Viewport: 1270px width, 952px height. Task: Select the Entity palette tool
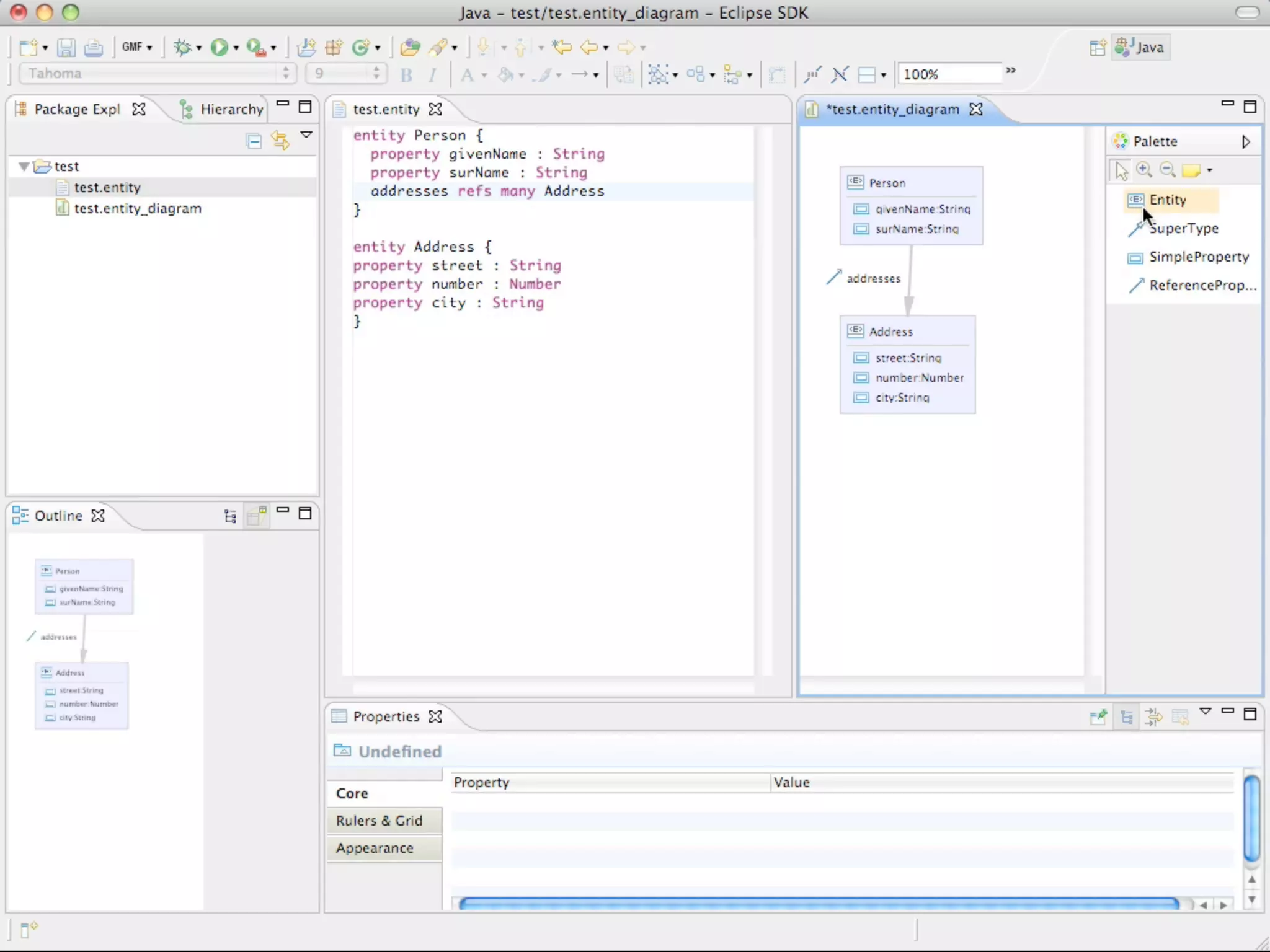pyautogui.click(x=1166, y=200)
